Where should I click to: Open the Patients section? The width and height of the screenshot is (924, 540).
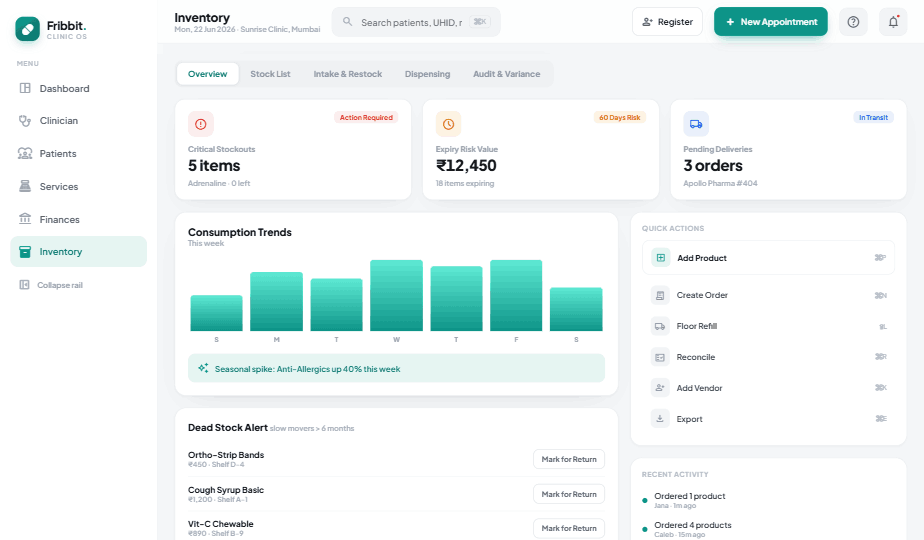78,153
